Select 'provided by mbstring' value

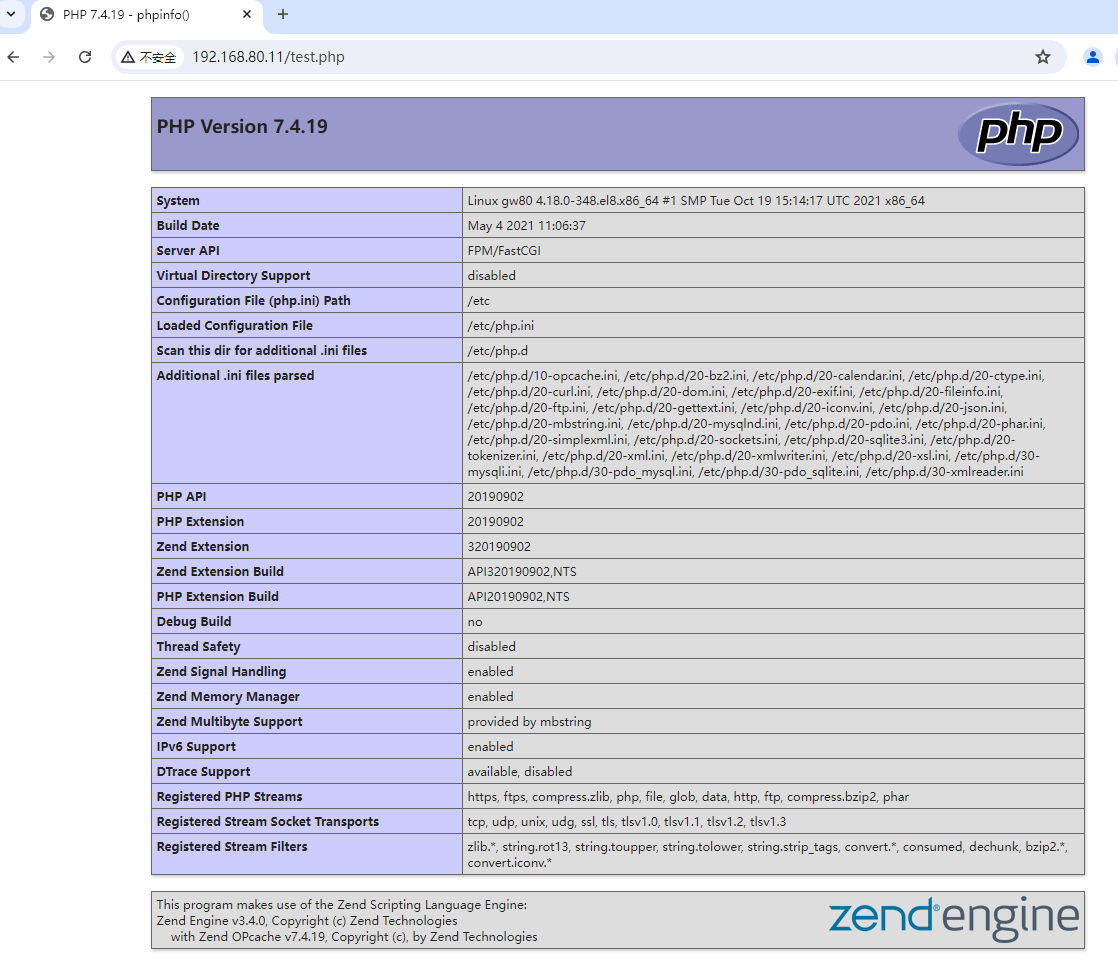click(x=529, y=722)
